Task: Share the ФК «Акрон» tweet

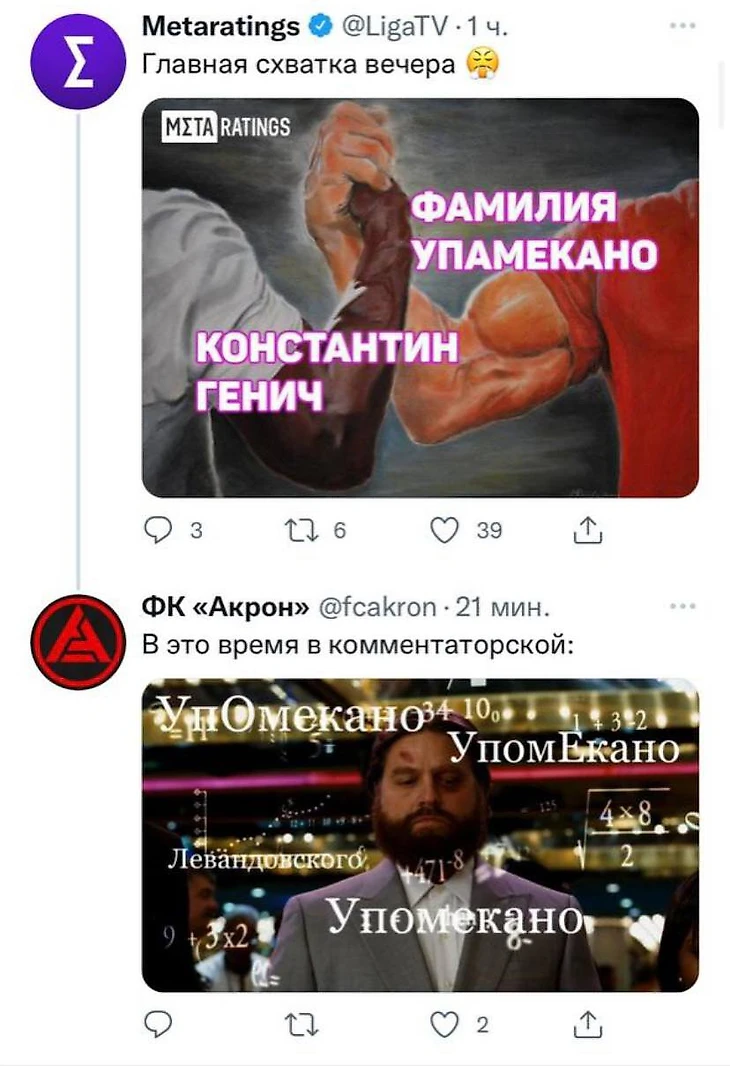Action: (x=588, y=1025)
